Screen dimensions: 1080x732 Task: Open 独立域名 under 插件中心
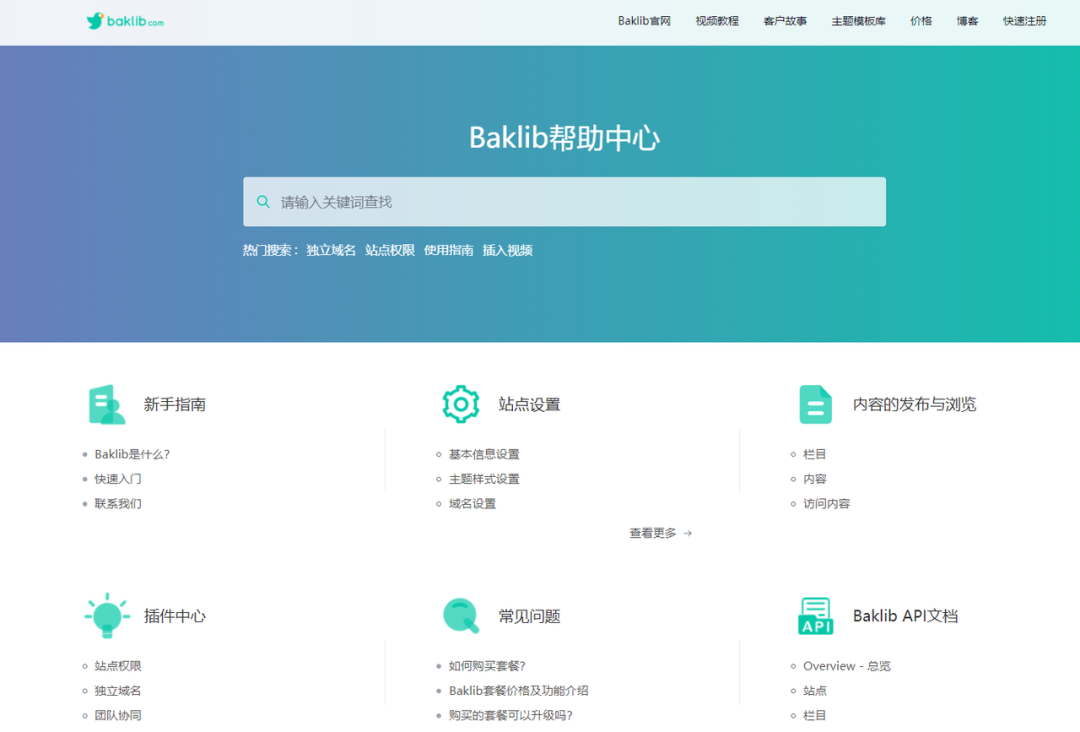click(x=118, y=691)
